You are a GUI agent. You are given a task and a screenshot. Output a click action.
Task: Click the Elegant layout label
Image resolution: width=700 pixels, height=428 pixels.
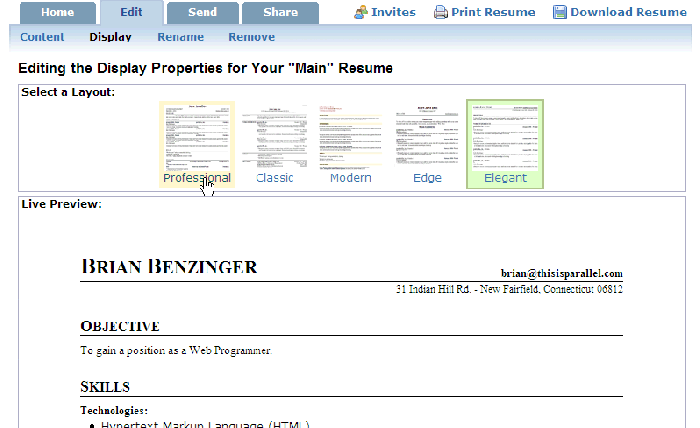click(505, 178)
